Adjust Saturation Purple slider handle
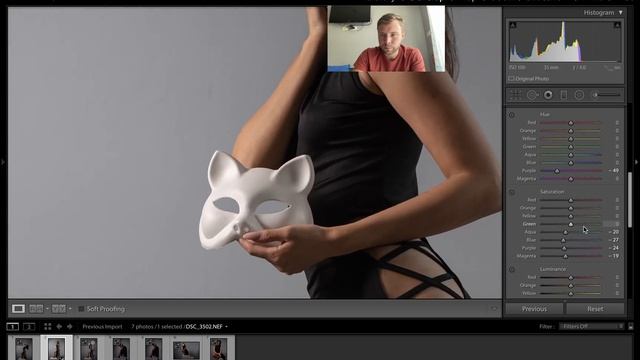640x360 pixels. click(564, 248)
